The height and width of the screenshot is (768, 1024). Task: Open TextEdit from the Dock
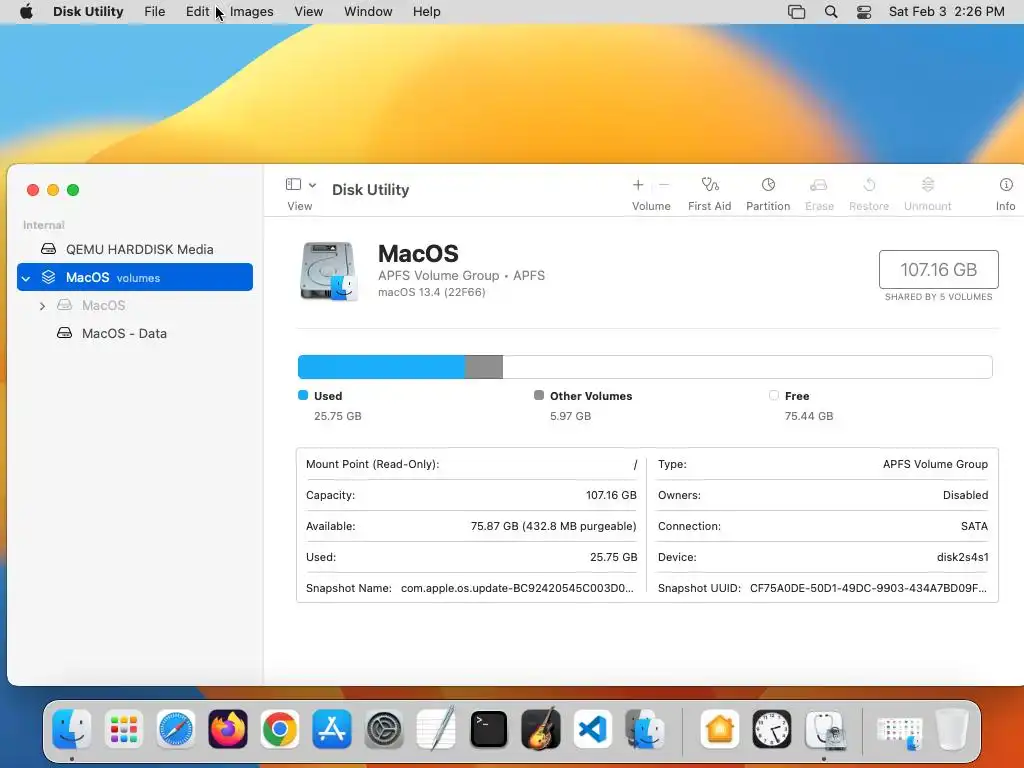(x=436, y=728)
